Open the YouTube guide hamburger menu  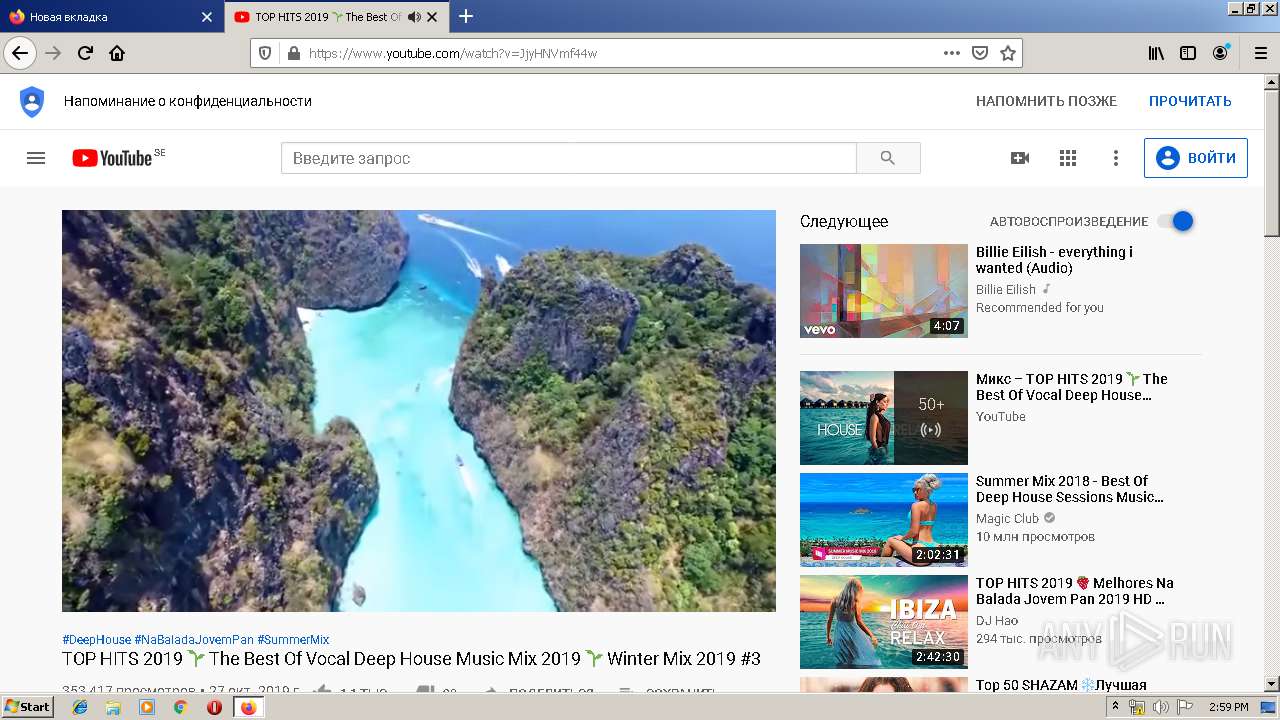click(36, 158)
